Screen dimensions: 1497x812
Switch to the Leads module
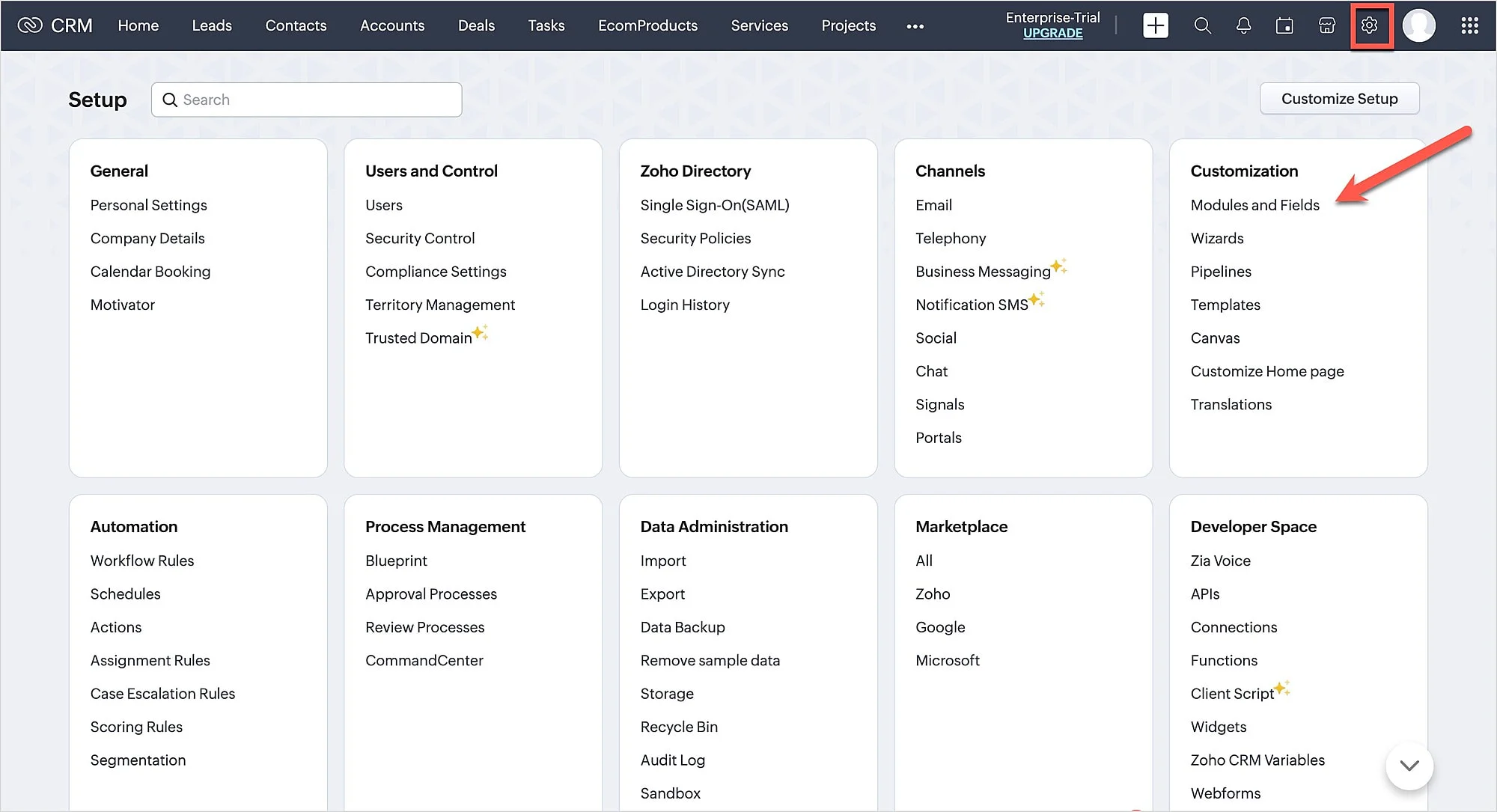212,25
